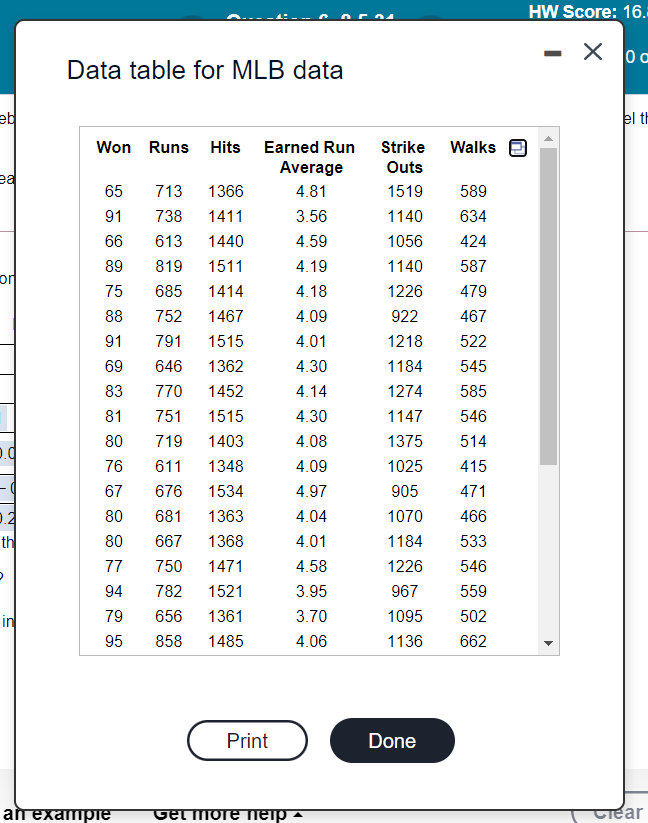Select the Walks value 587
This screenshot has width=648, height=823.
473,266
